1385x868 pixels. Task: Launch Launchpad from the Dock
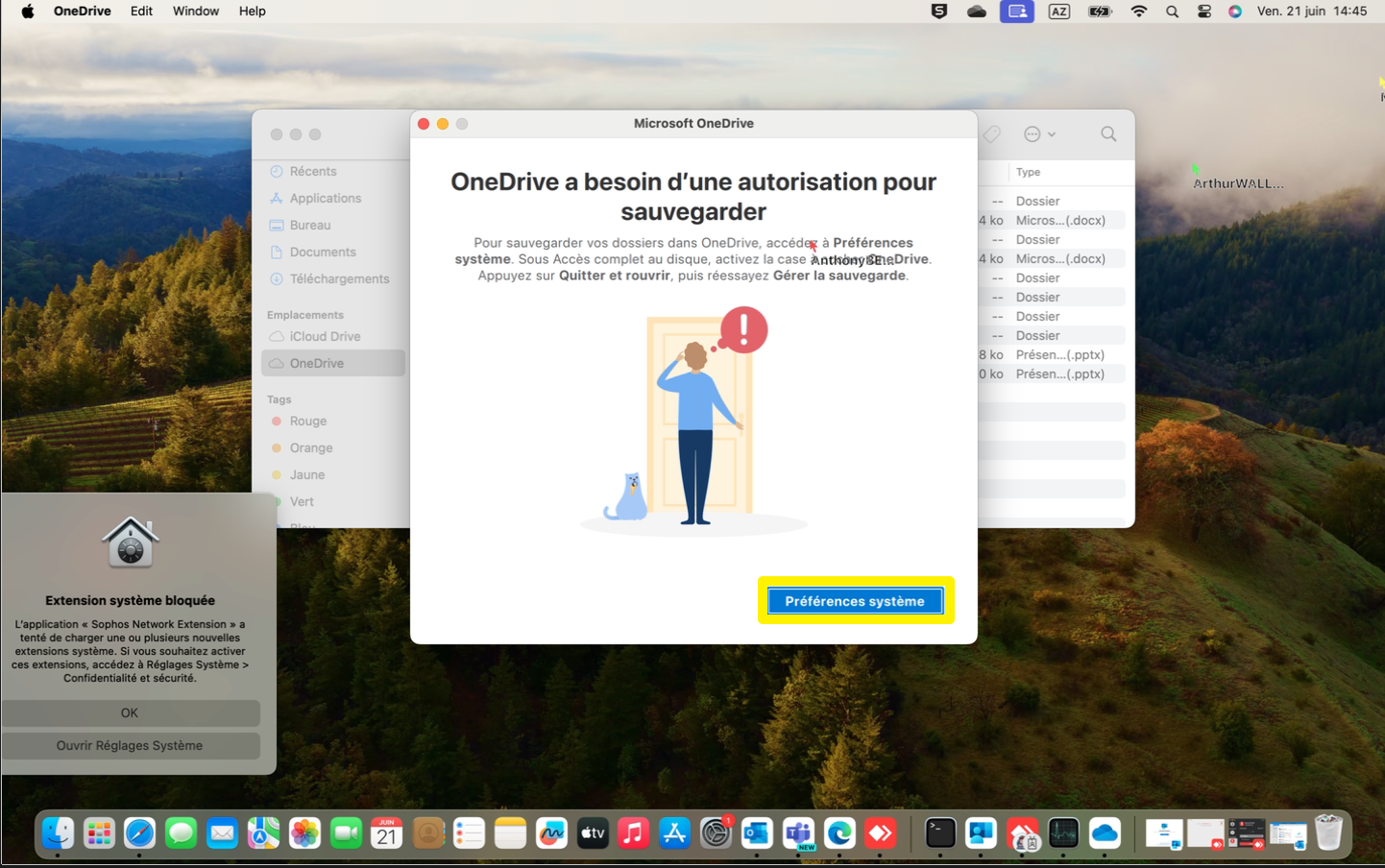[x=99, y=833]
